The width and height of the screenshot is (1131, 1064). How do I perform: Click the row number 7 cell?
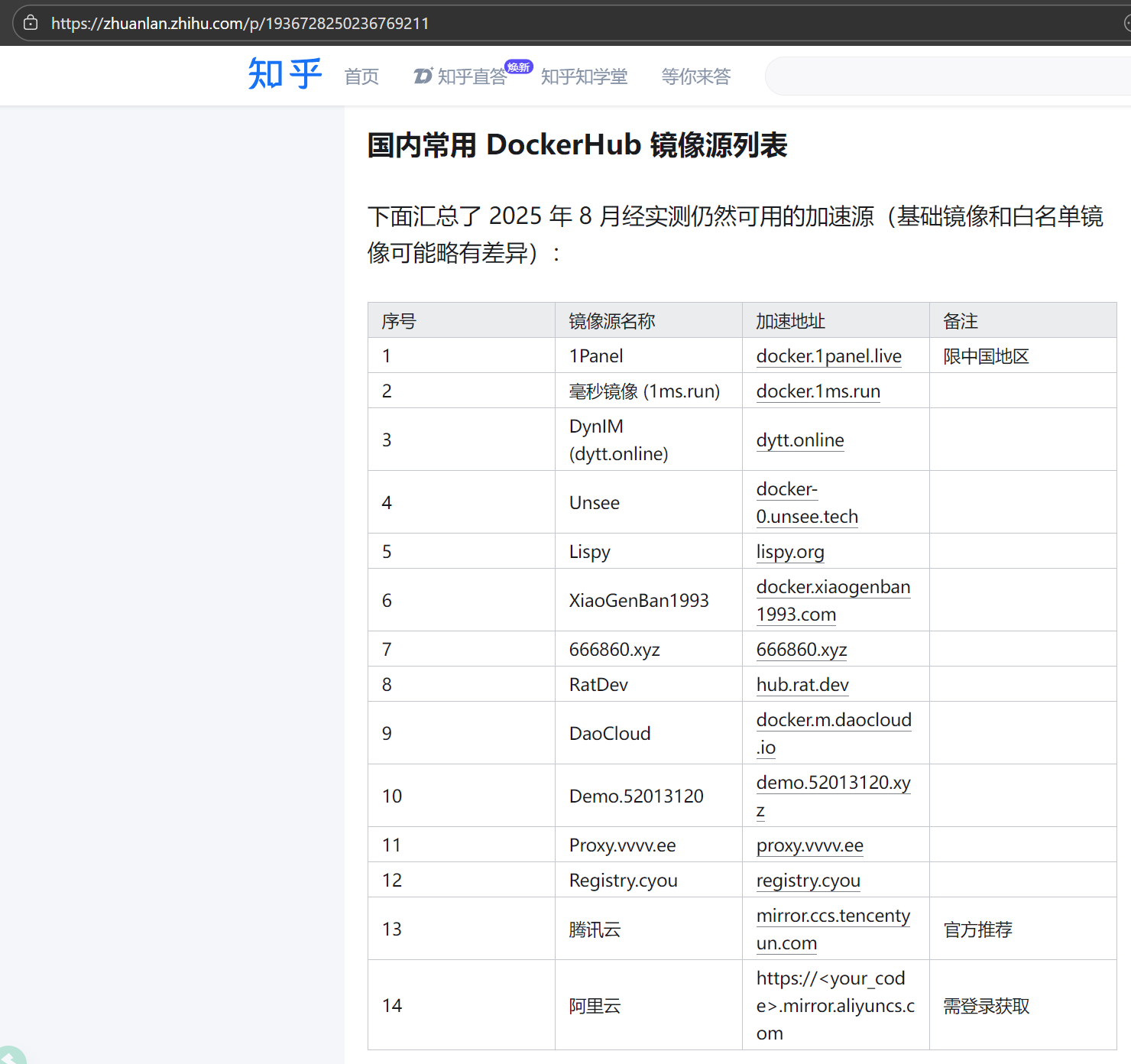pos(462,650)
